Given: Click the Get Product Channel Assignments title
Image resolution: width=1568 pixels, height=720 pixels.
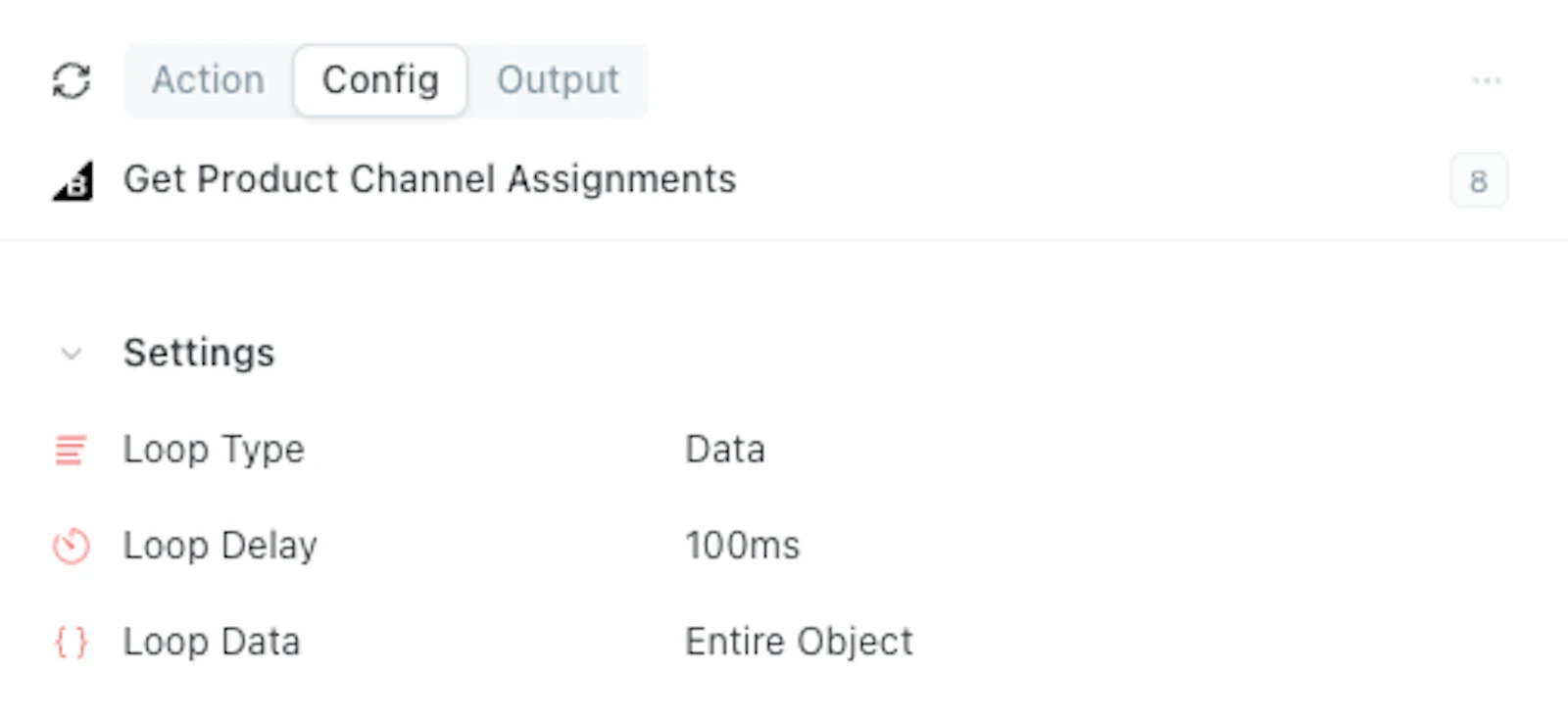Looking at the screenshot, I should pyautogui.click(x=429, y=179).
